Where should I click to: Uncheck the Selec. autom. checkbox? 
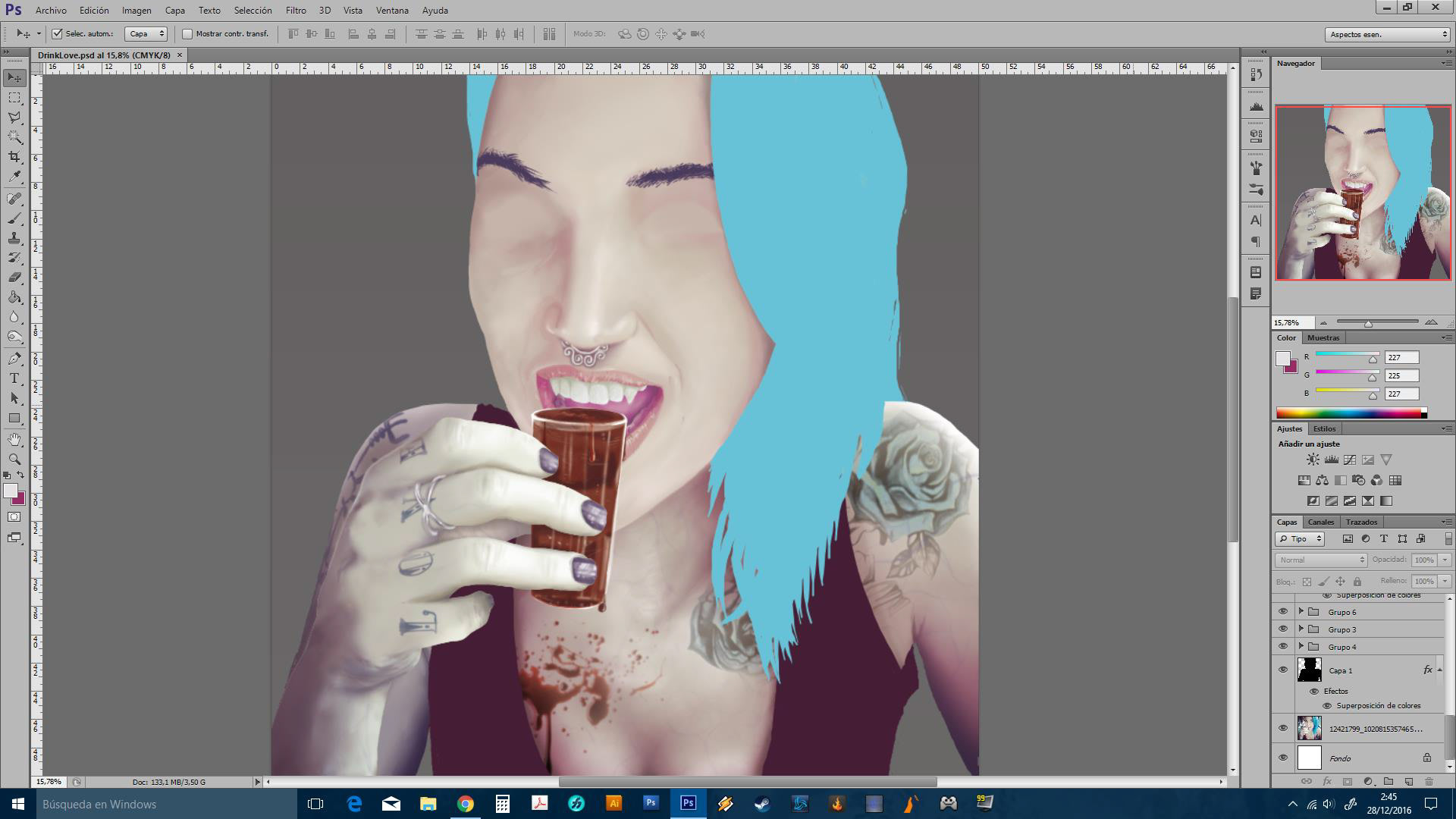click(x=57, y=34)
